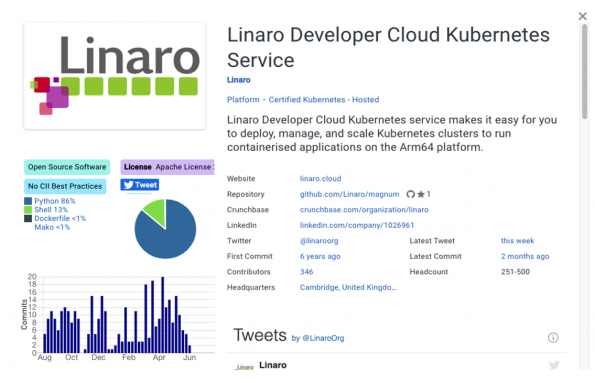Open the @LinaroOrg link in Tweets header

pos(323,338)
